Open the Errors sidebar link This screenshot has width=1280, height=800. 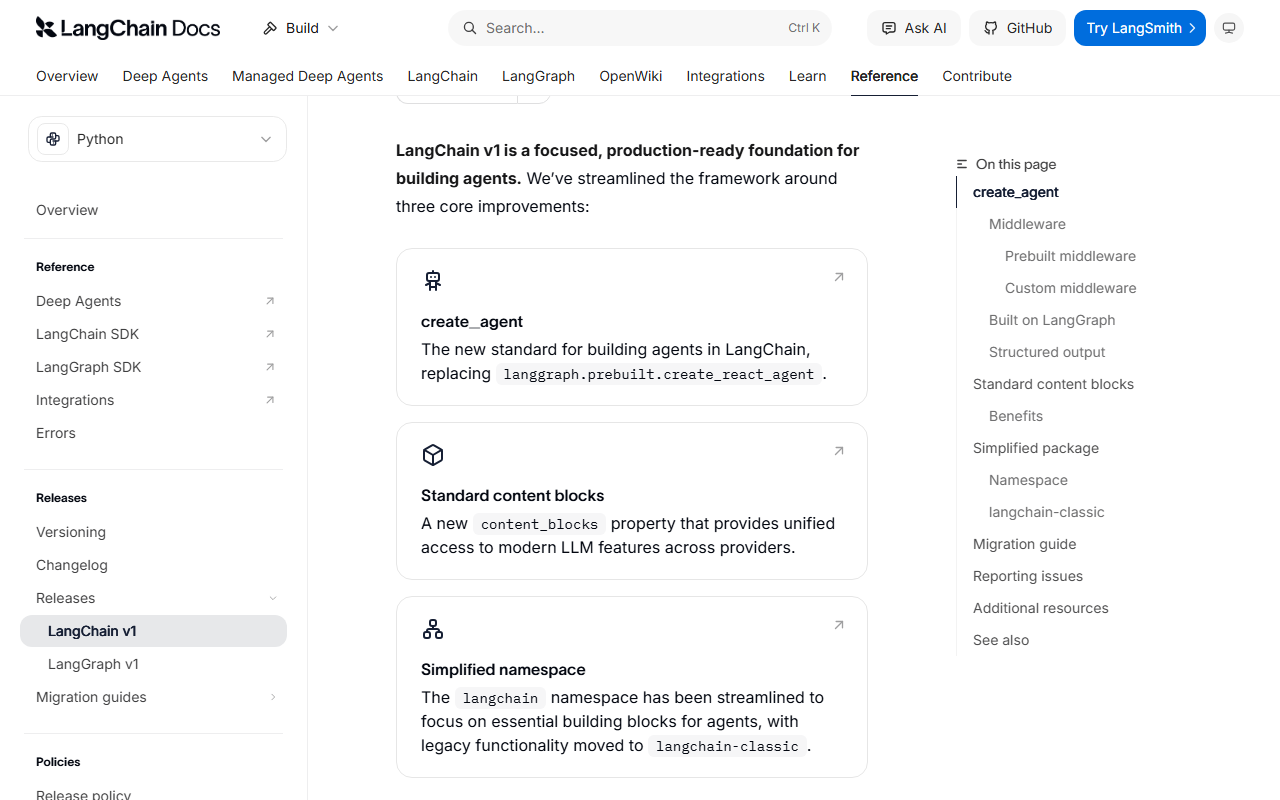(x=56, y=433)
